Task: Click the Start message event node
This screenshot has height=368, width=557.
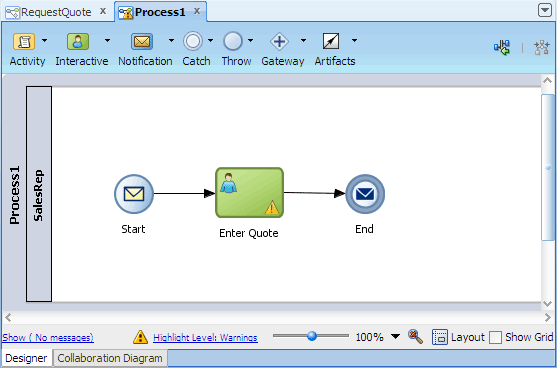Action: pyautogui.click(x=134, y=194)
